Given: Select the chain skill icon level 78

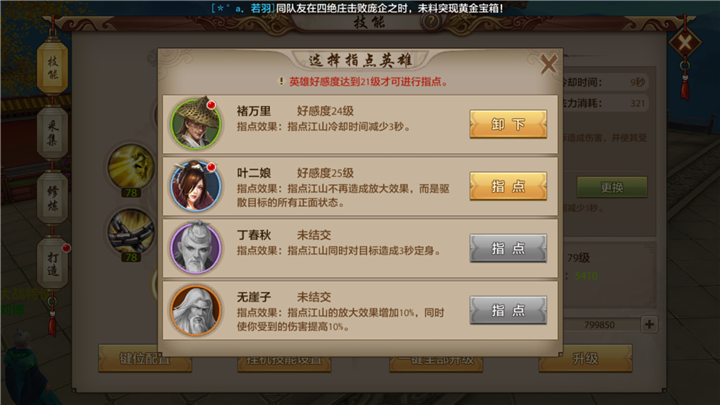Looking at the screenshot, I should 131,231.
